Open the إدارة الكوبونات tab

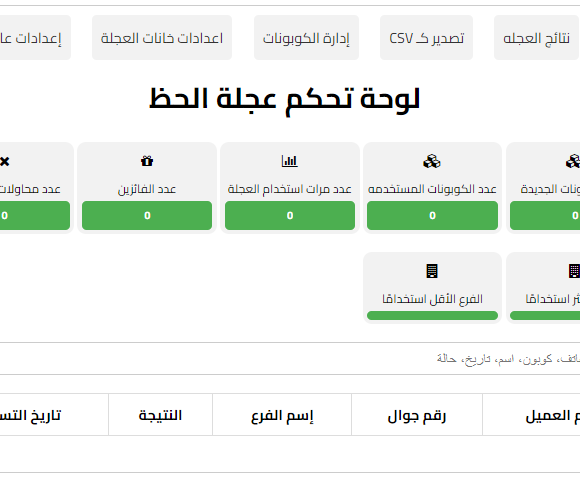306,38
